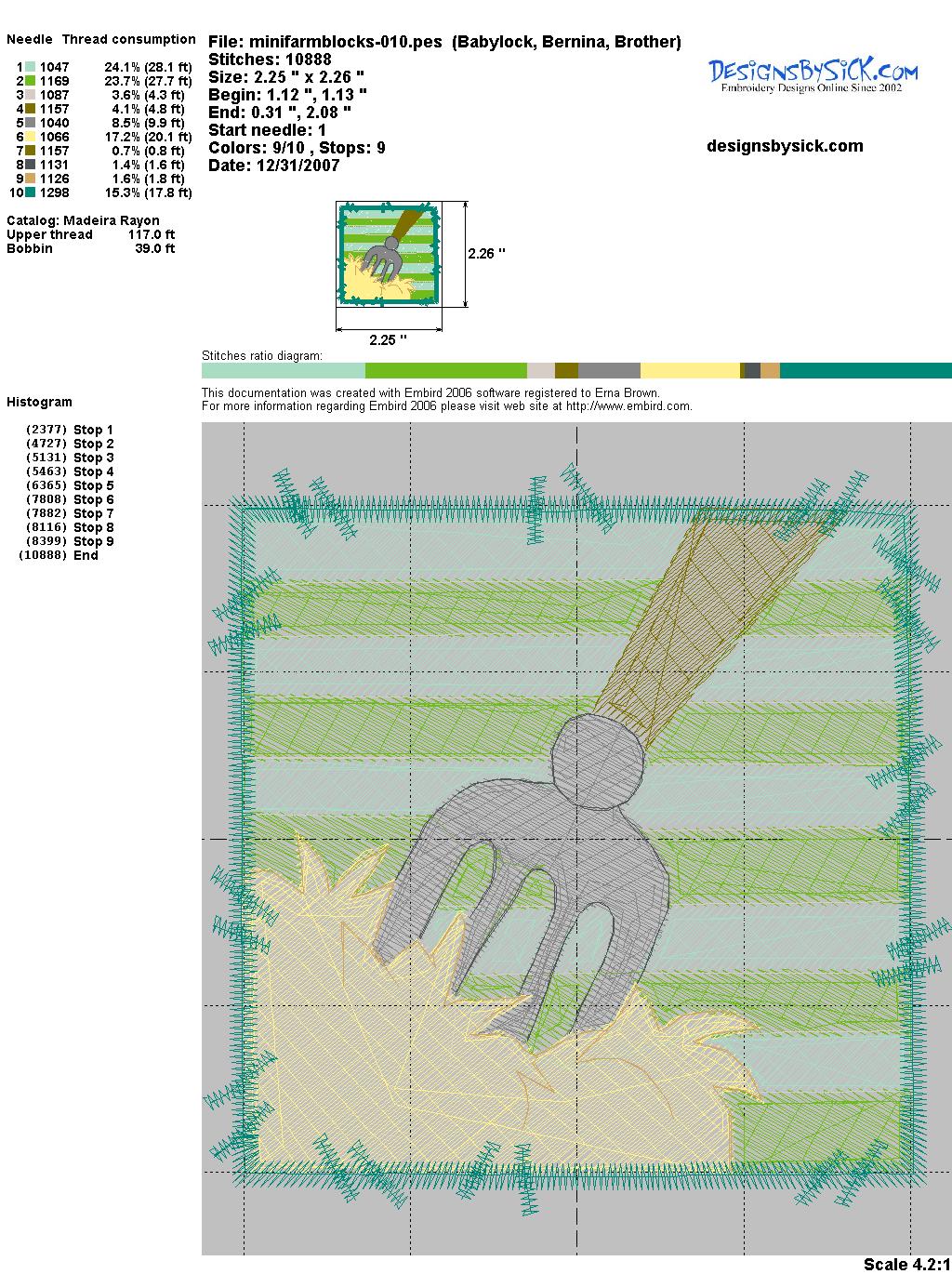Select needle 1 color swatch 1047
This screenshot has width=952, height=1274.
31,67
